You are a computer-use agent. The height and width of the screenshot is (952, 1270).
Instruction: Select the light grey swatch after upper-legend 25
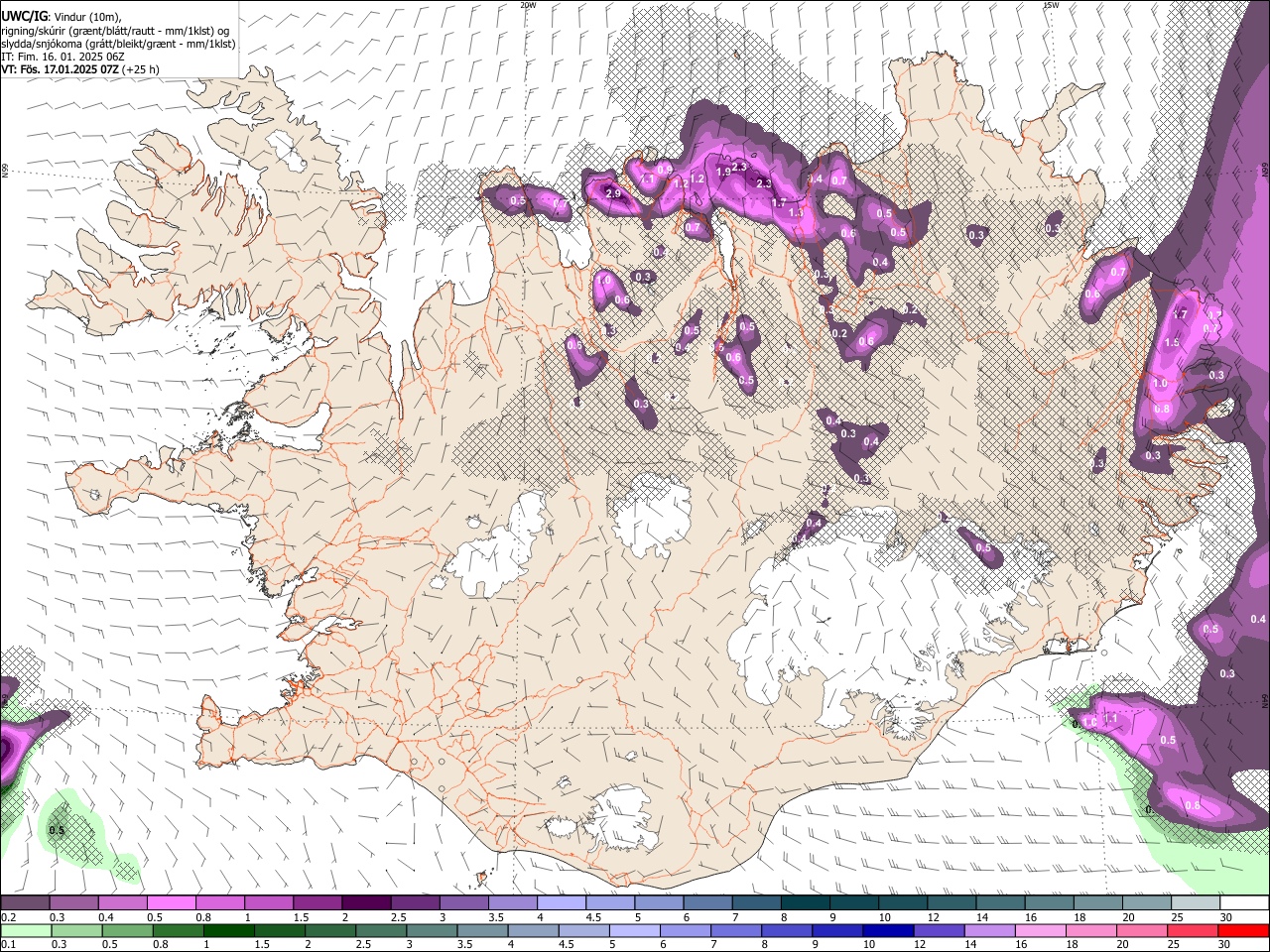(x=1197, y=903)
